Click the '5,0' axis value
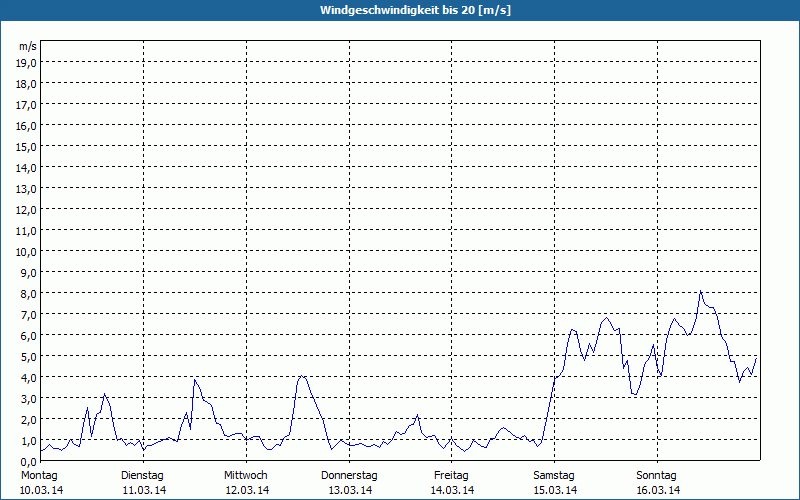800x500 pixels. pos(29,357)
